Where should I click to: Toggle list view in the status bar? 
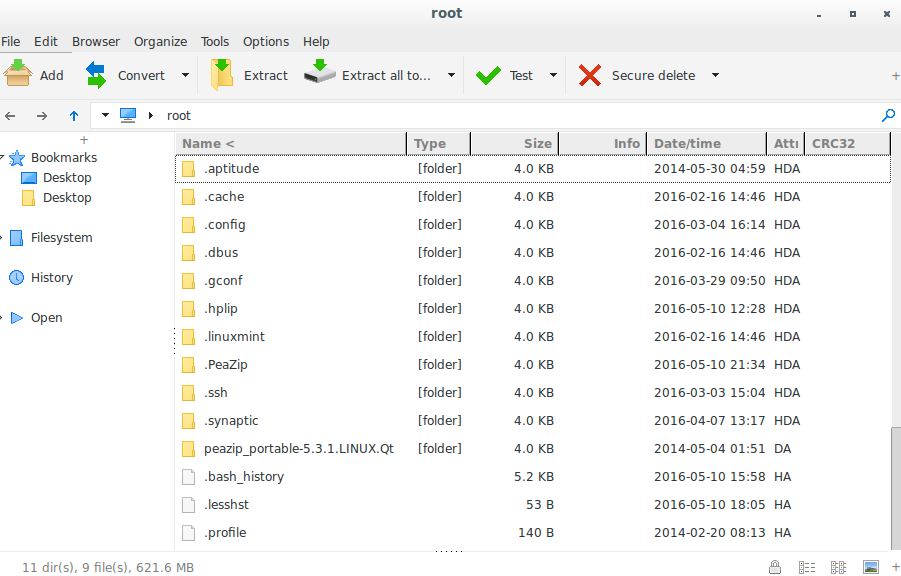click(807, 567)
